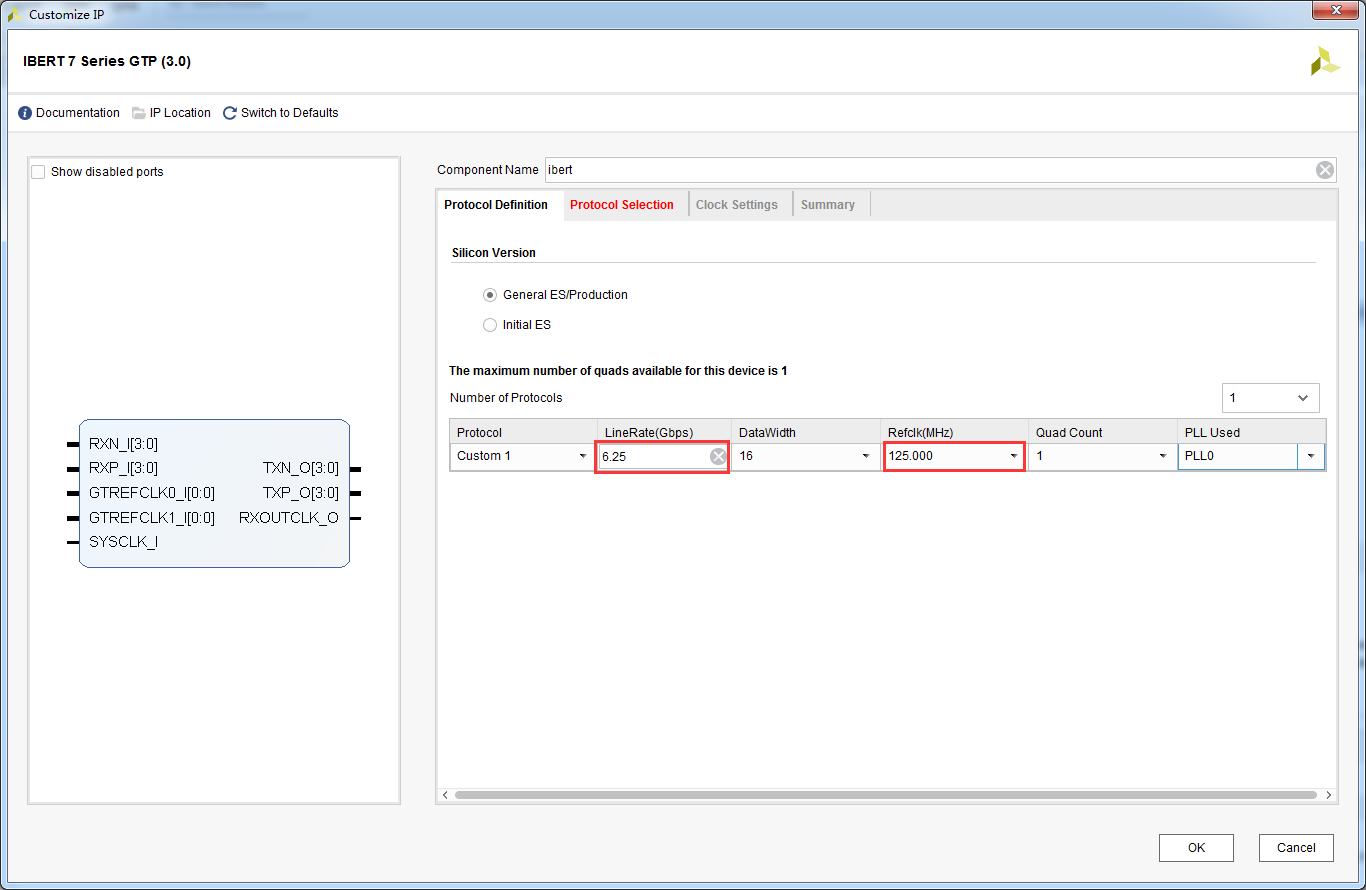Click the Refclk(MHz) column header
This screenshot has width=1366, height=890.
(x=954, y=432)
